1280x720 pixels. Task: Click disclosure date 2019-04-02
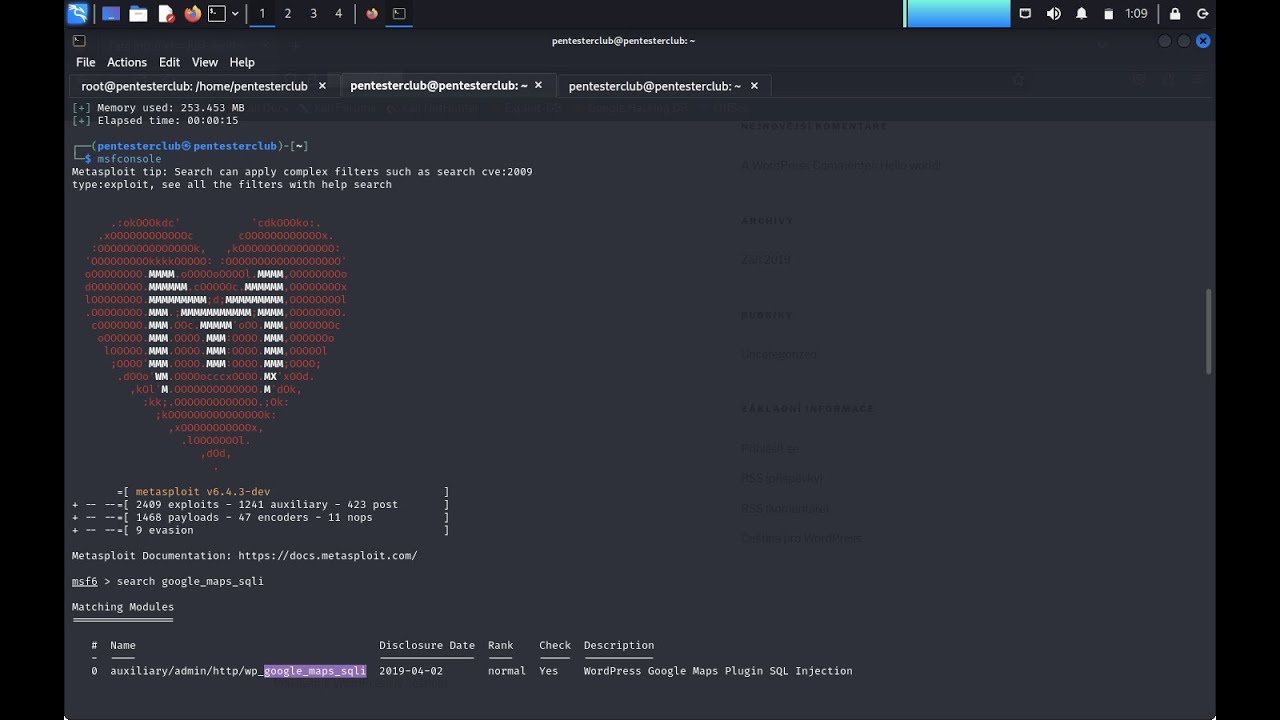[x=410, y=671]
